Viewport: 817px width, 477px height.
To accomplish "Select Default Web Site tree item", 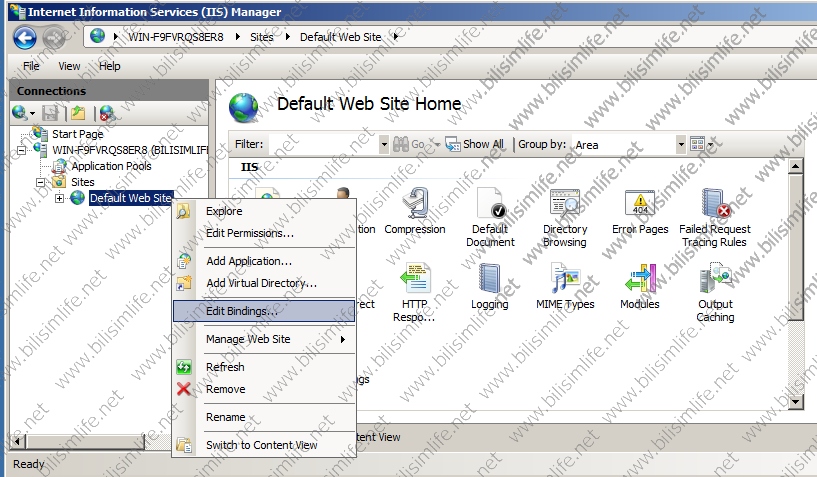I will [x=131, y=198].
